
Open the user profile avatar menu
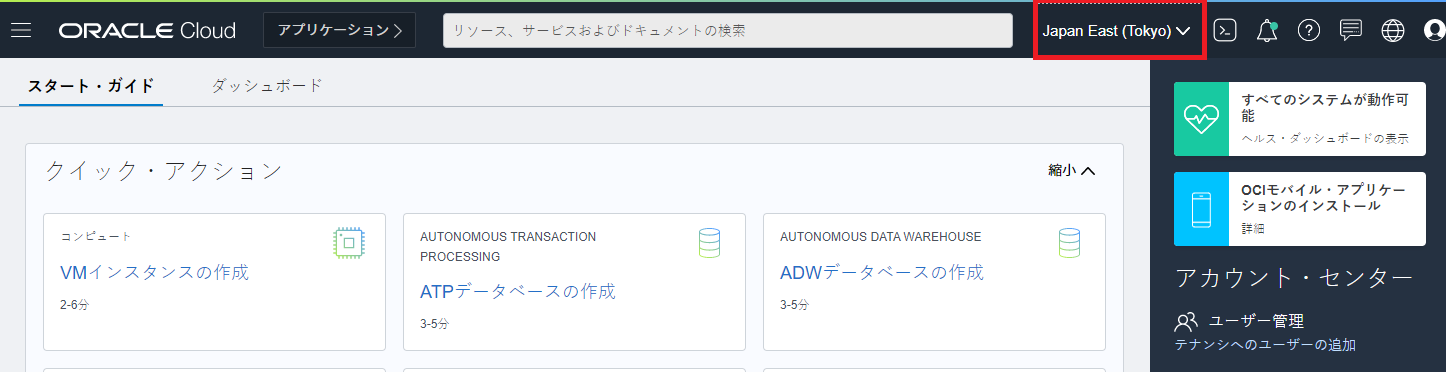[x=1435, y=30]
